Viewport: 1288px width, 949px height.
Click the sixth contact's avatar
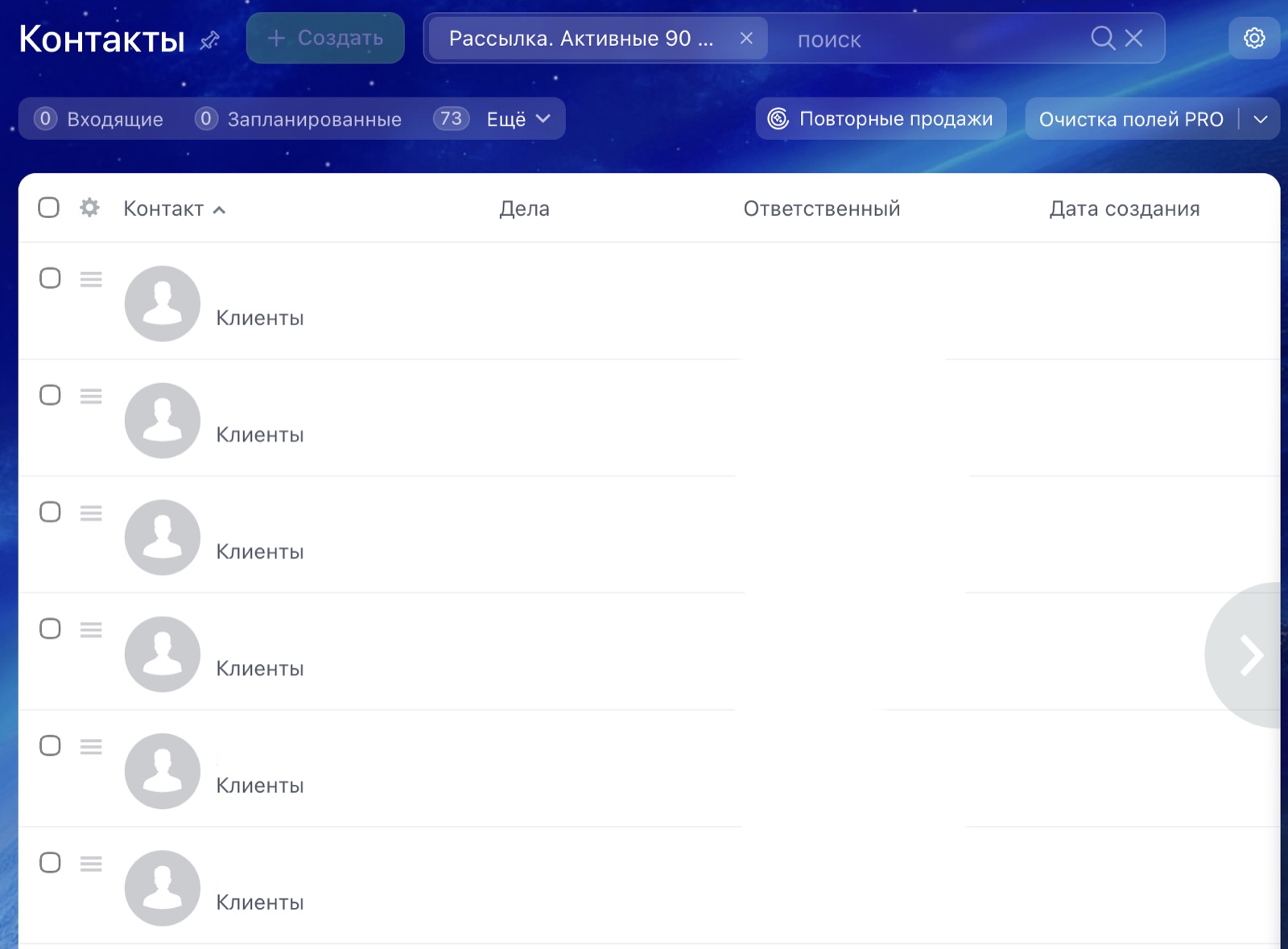coord(163,888)
